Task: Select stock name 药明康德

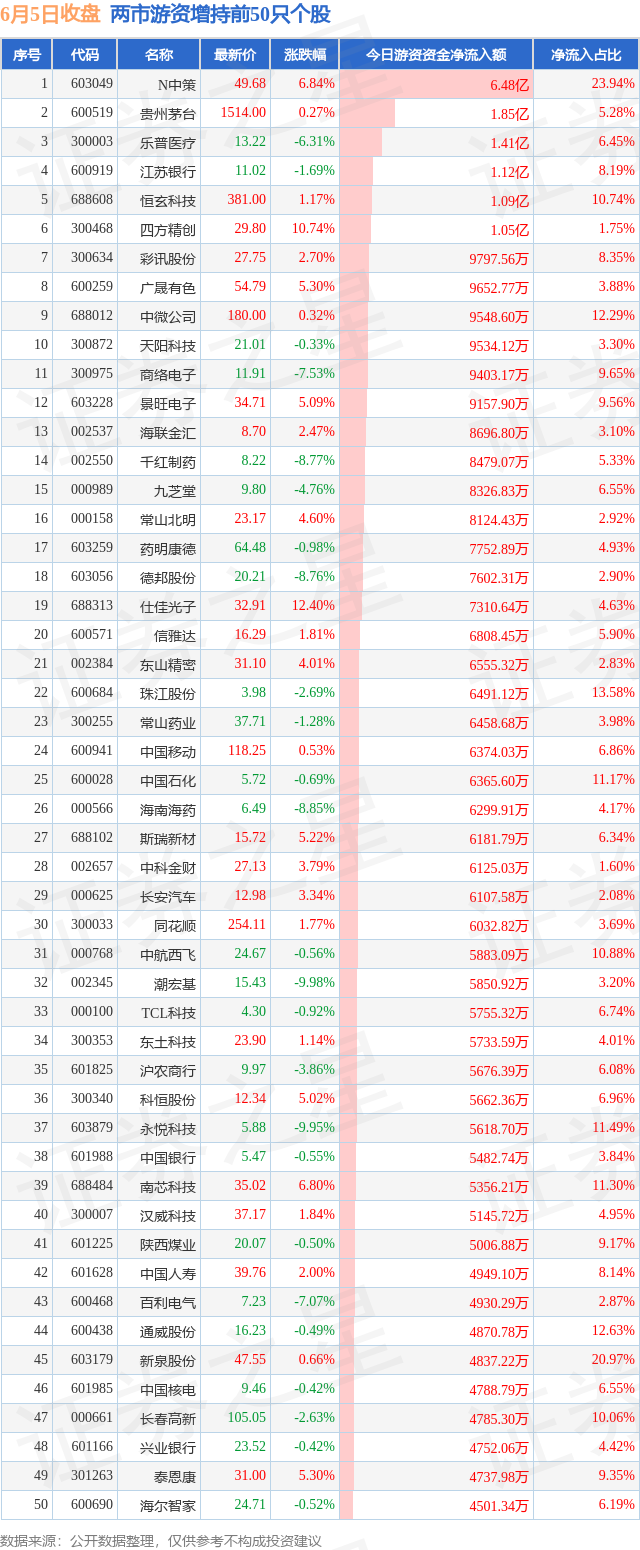Action: click(x=168, y=548)
